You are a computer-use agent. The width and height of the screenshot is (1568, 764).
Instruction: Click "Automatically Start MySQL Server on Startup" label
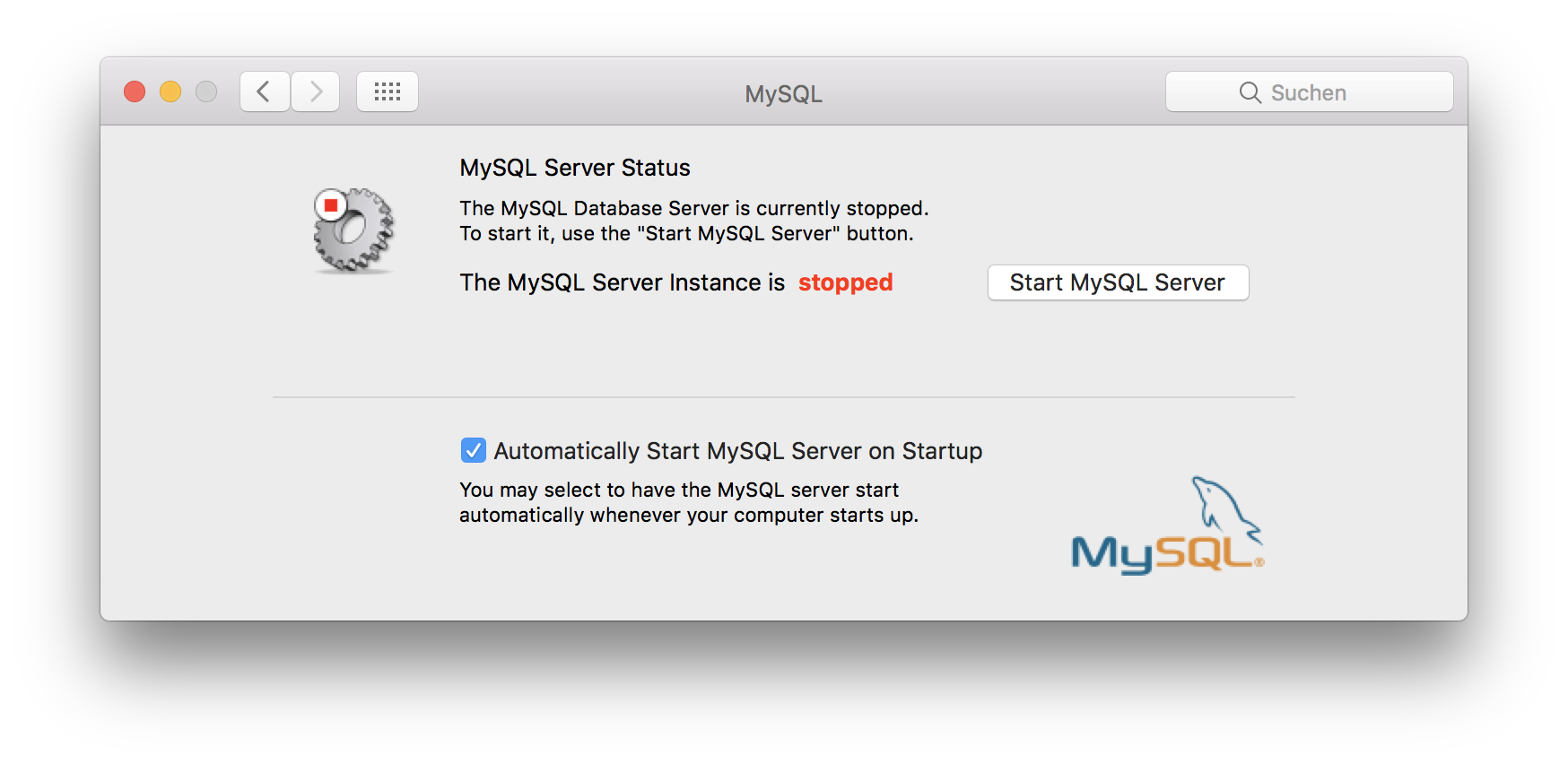pos(737,451)
